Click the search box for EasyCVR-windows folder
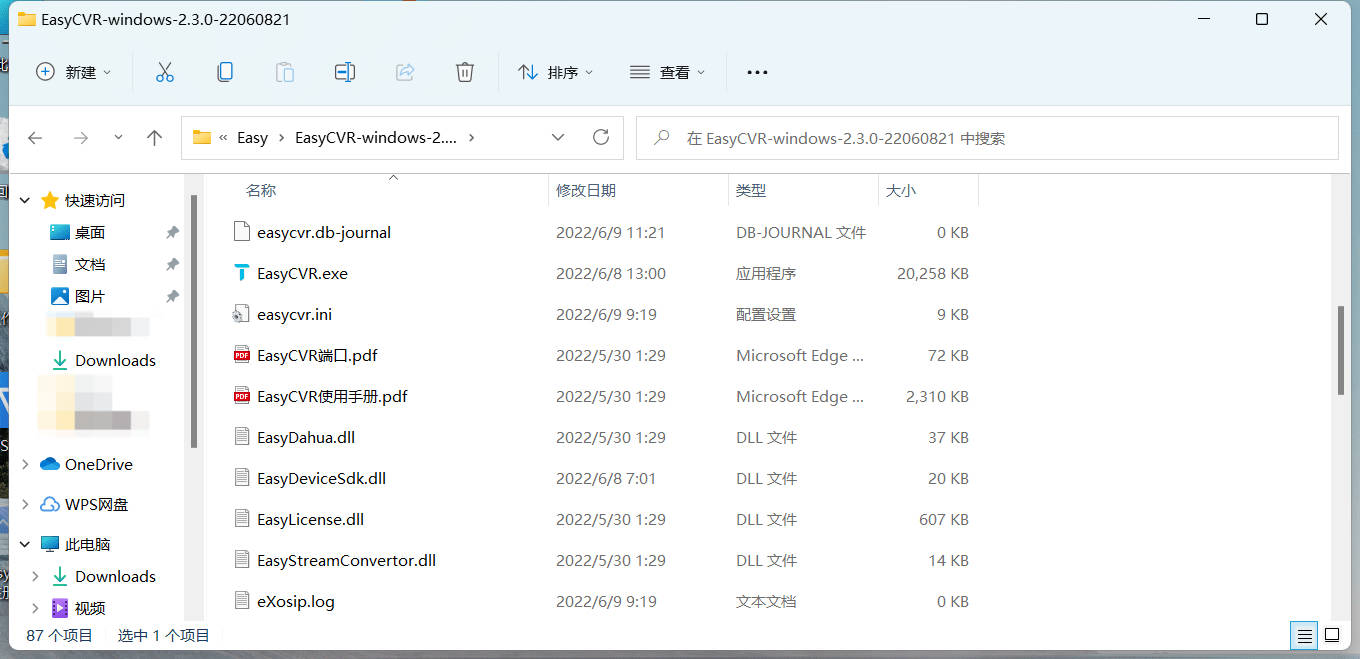Image resolution: width=1360 pixels, height=659 pixels. pos(987,138)
